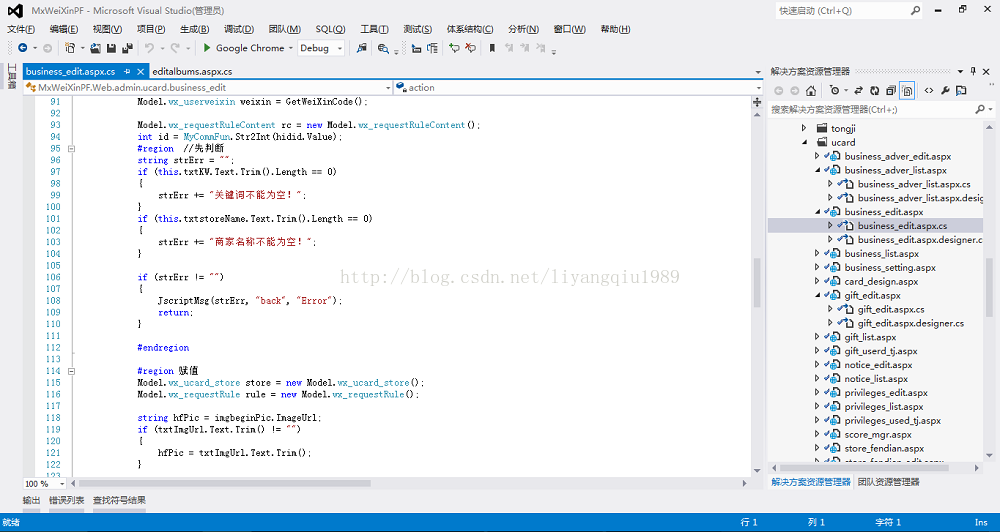Click the Home icon in Solution Explorer
This screenshot has height=532, width=1000.
tap(811, 91)
